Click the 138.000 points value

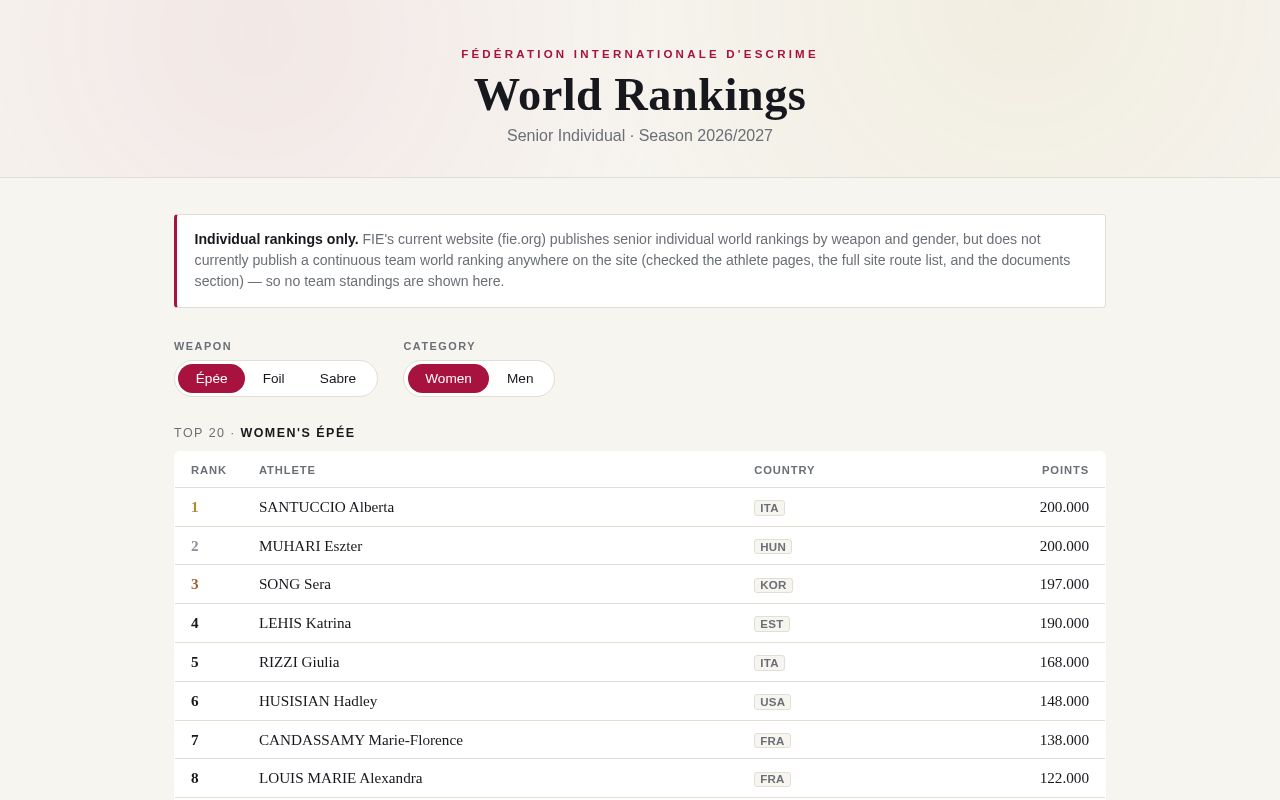point(1064,740)
